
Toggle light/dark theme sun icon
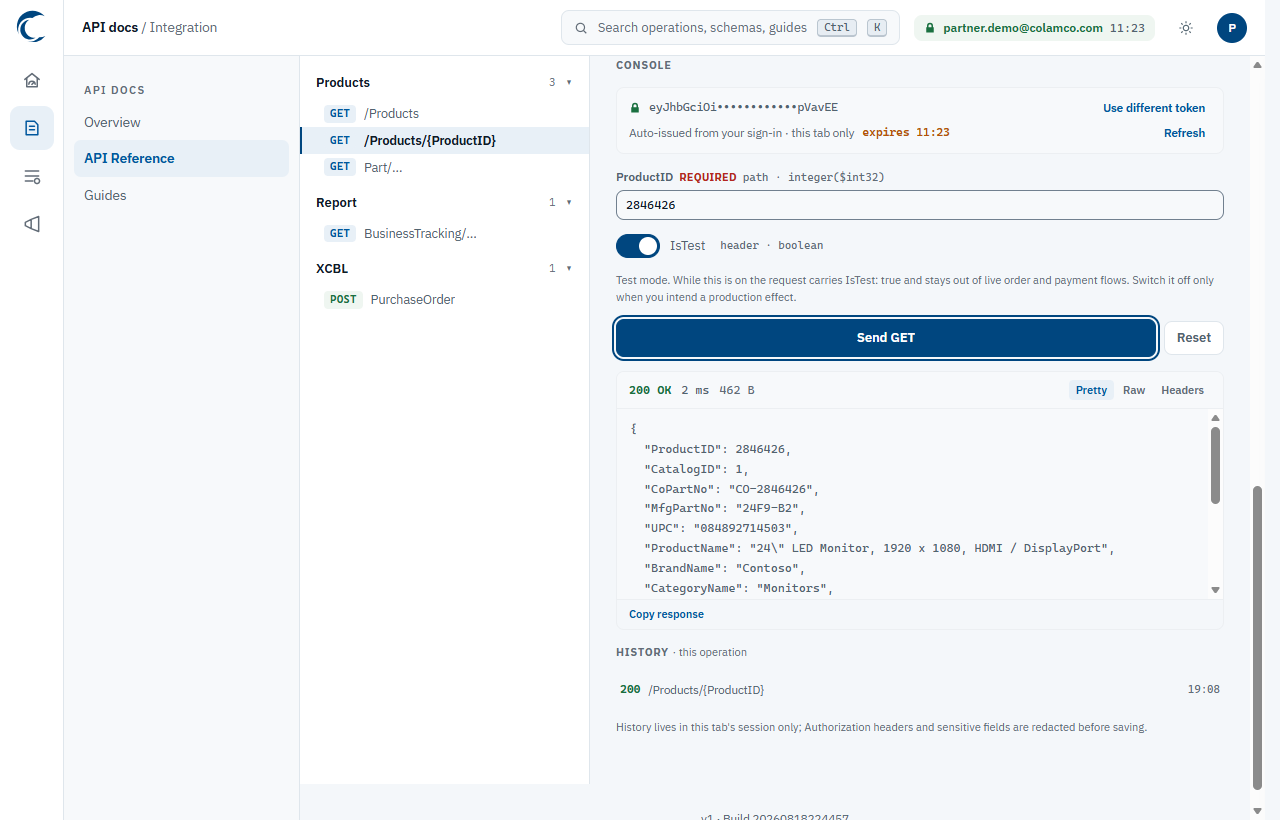point(1186,28)
